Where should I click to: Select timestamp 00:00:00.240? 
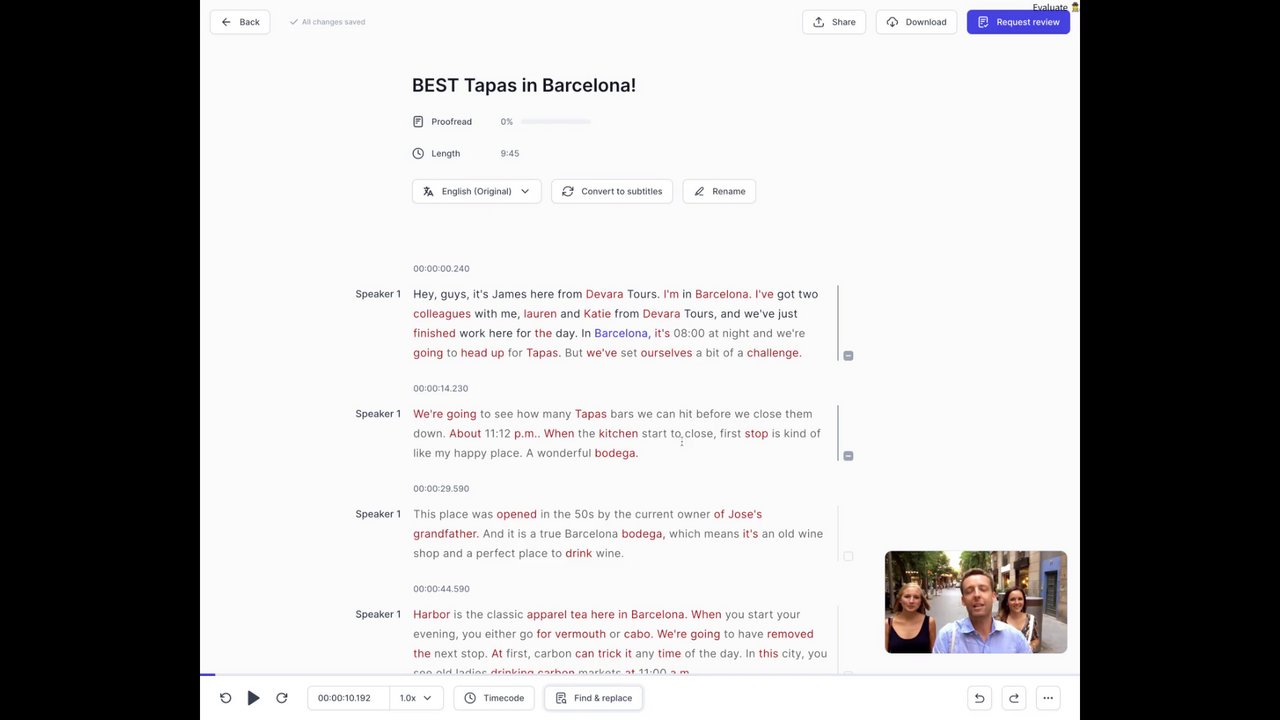[x=441, y=269]
